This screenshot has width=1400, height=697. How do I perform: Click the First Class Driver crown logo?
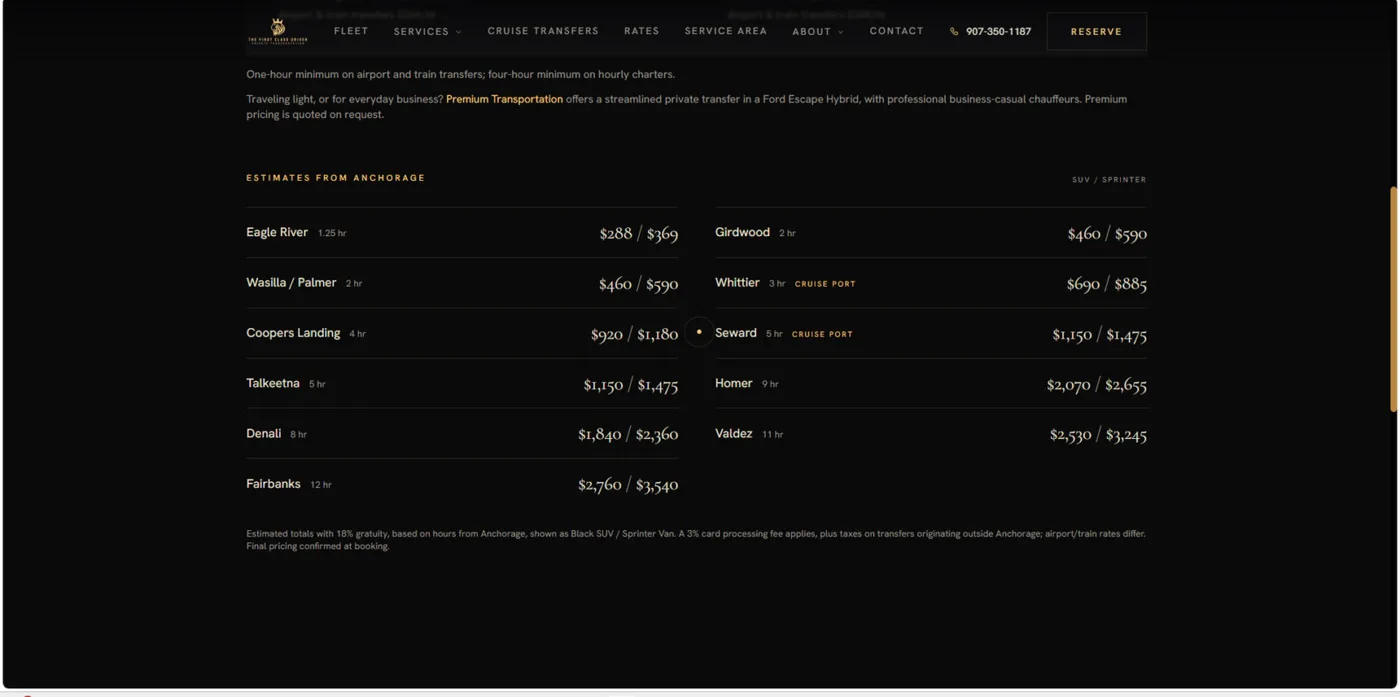pos(278,31)
